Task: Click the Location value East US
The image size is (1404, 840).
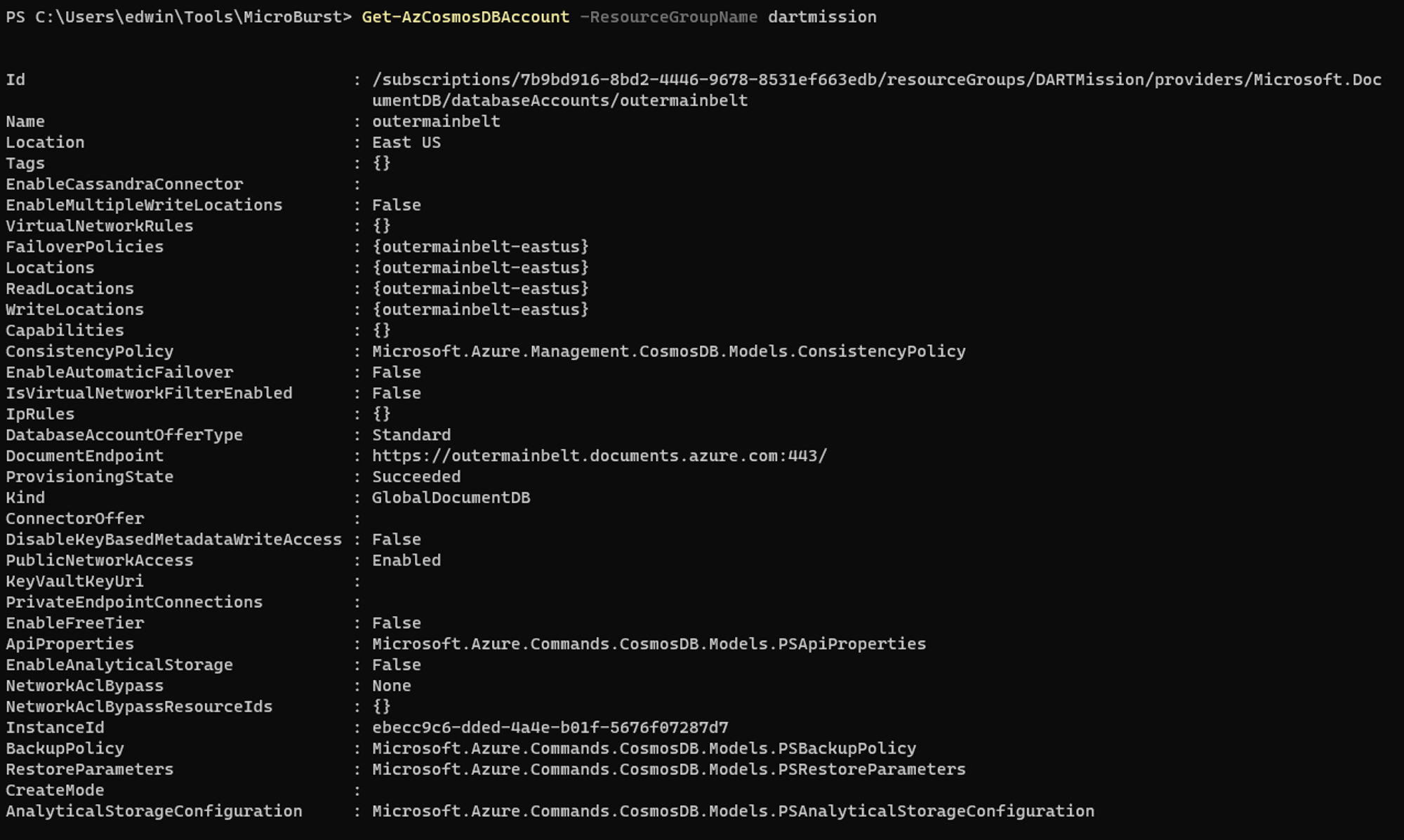Action: 406,142
